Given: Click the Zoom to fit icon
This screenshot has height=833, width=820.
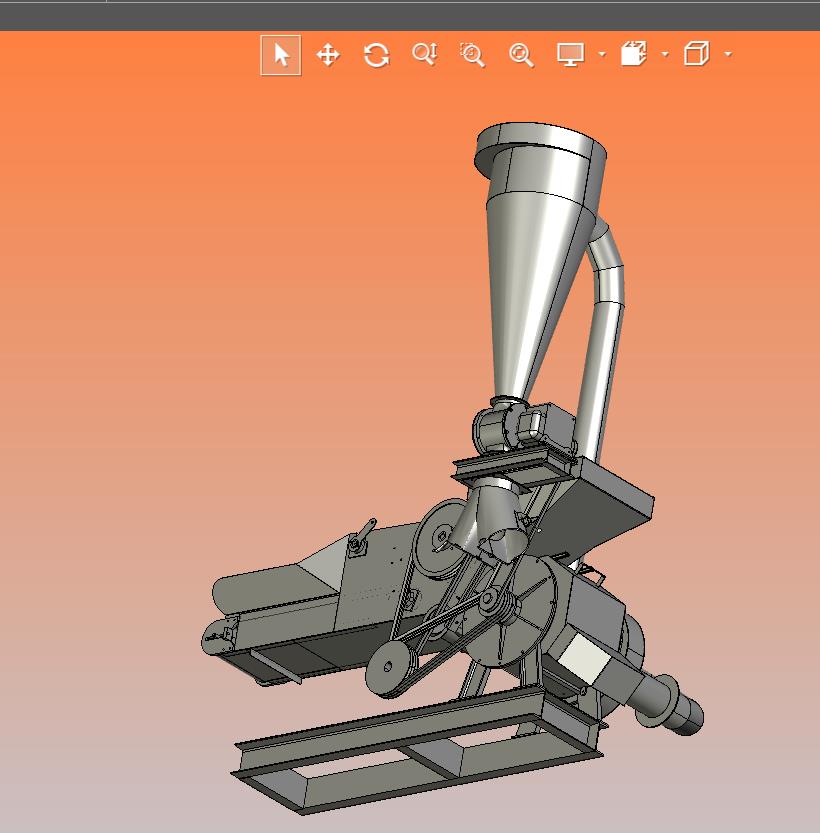Looking at the screenshot, I should click(x=521, y=55).
